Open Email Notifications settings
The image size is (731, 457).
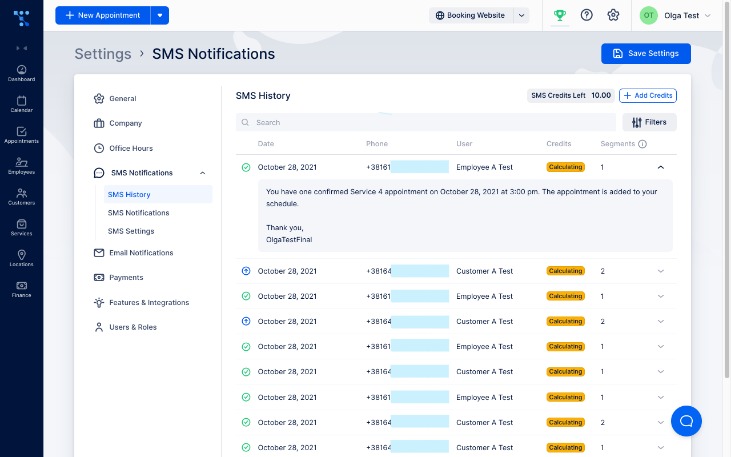(140, 253)
